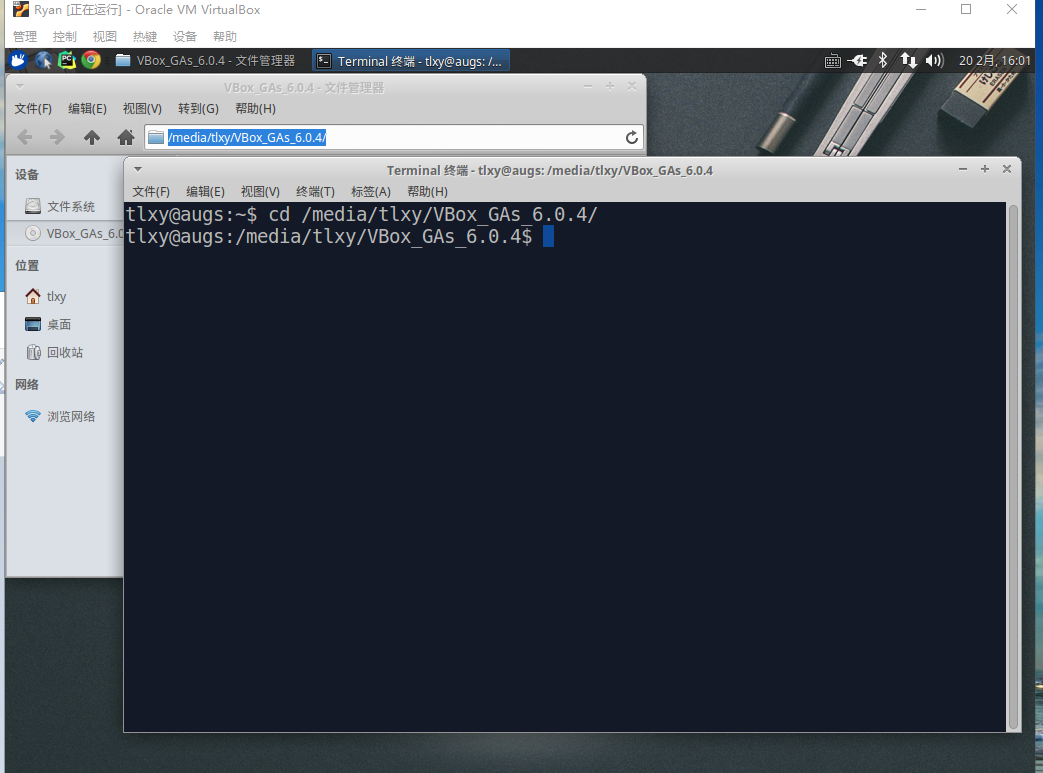Image resolution: width=1043 pixels, height=773 pixels.
Task: Launch the web browser globe icon in panel
Action: tap(43, 61)
